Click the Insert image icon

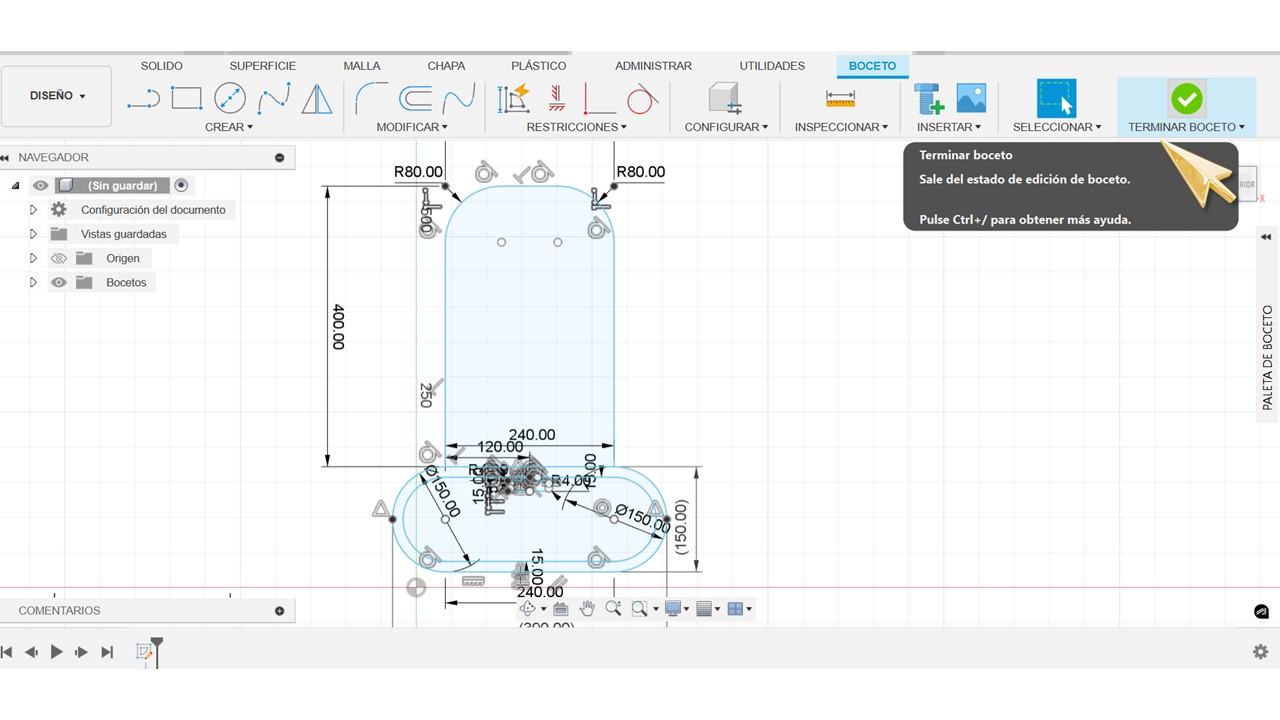[x=971, y=98]
